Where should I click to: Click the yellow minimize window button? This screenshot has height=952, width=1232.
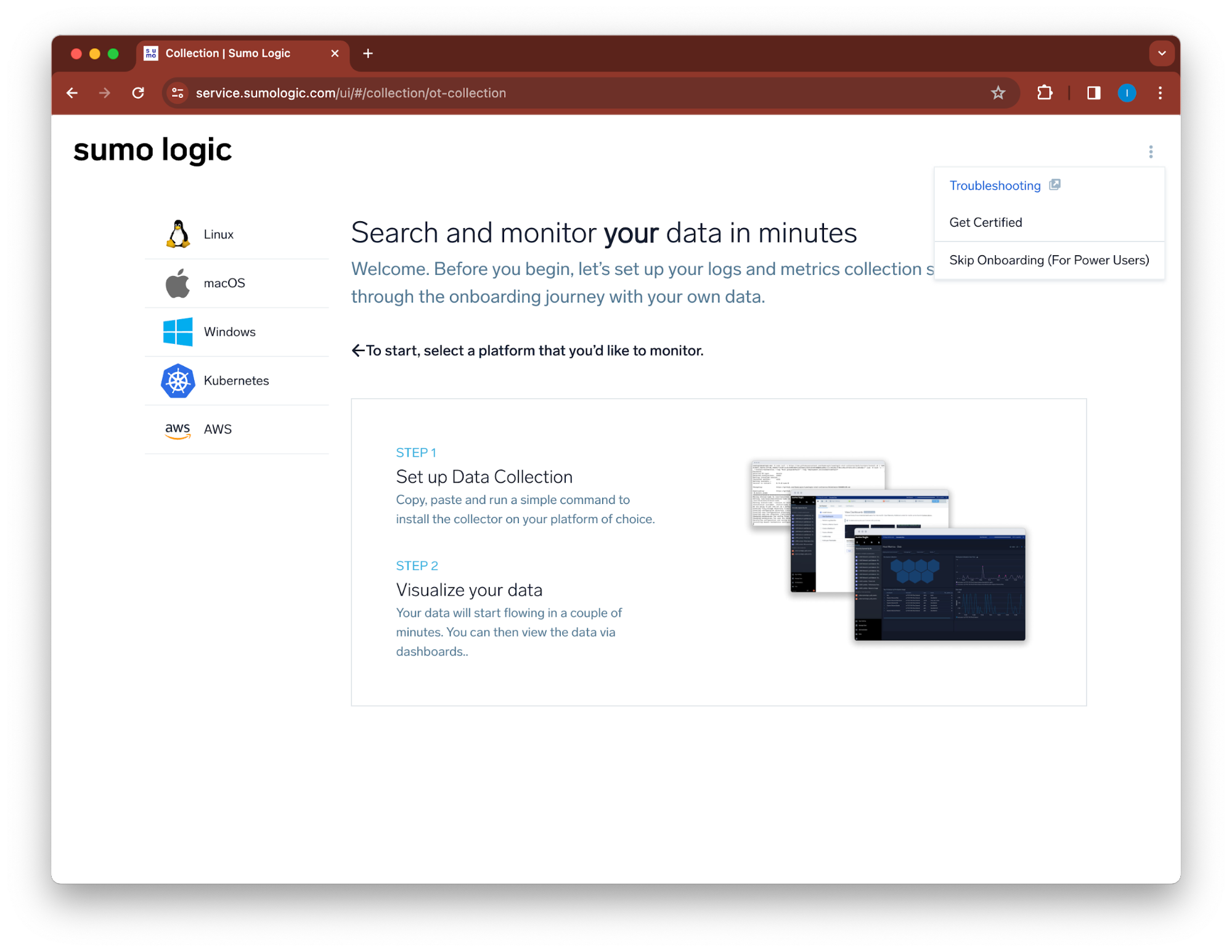pos(95,54)
